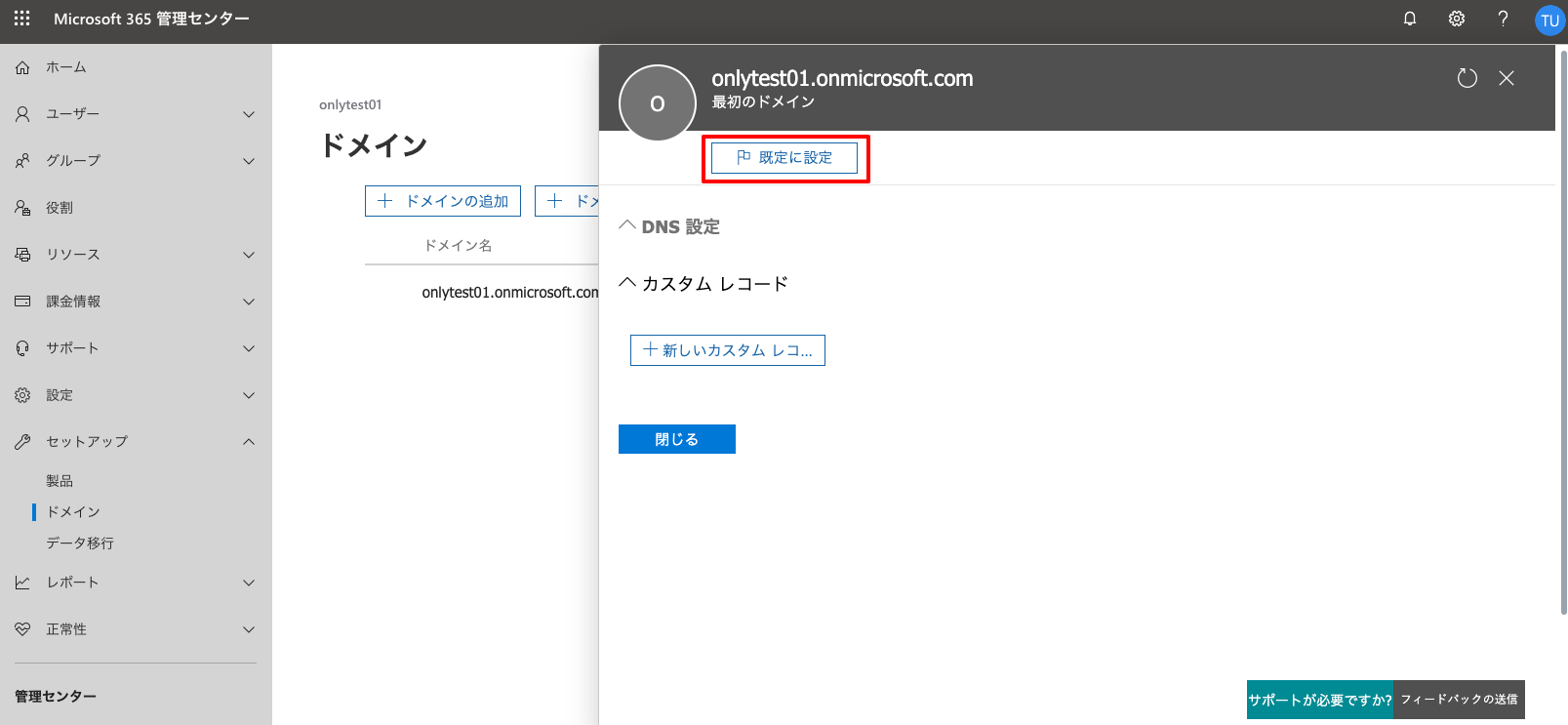Screen dimensions: 1568x725
Task: Click the resources icon beside リソース
Action: click(22, 255)
